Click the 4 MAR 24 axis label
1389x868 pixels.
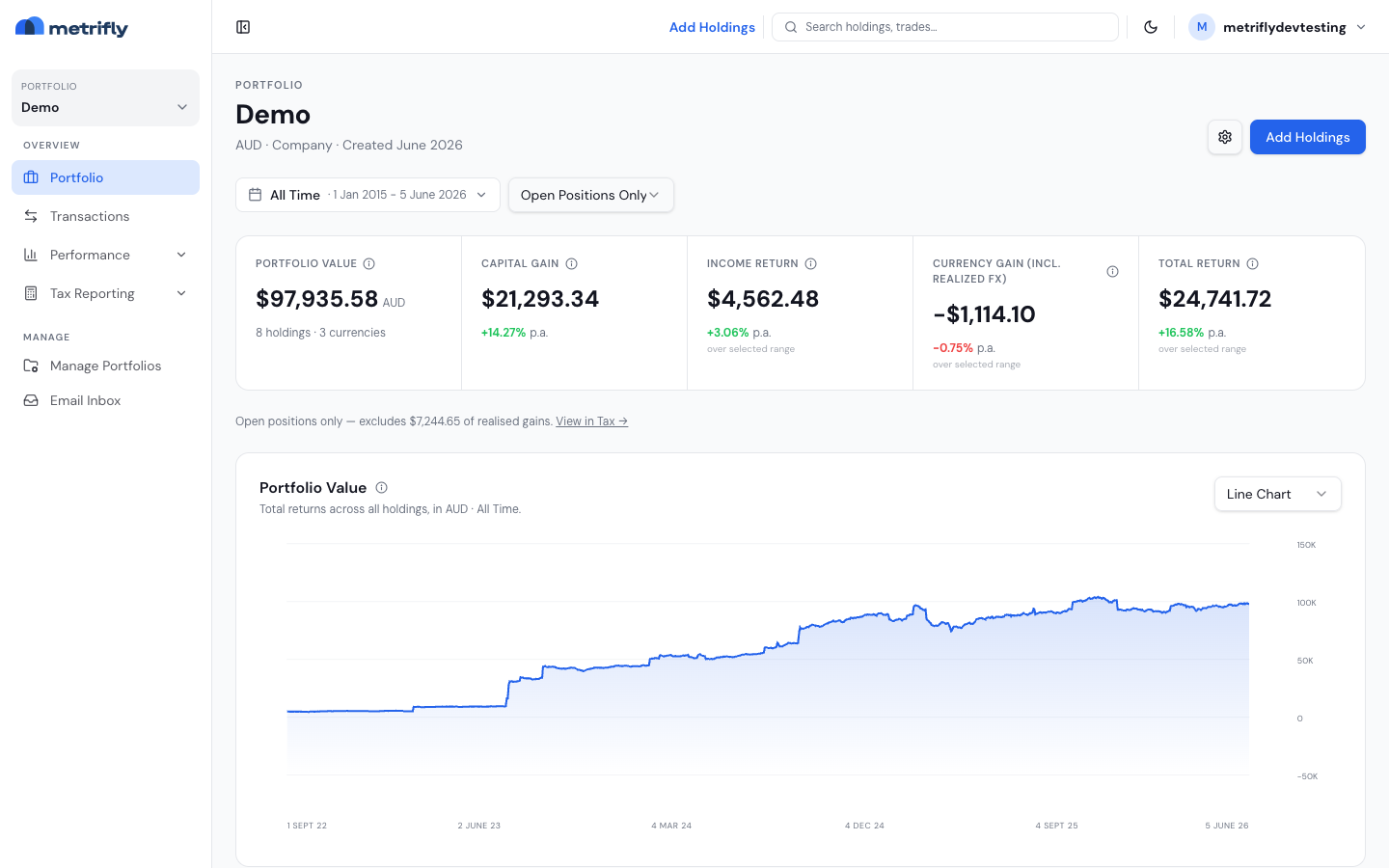pyautogui.click(x=671, y=826)
